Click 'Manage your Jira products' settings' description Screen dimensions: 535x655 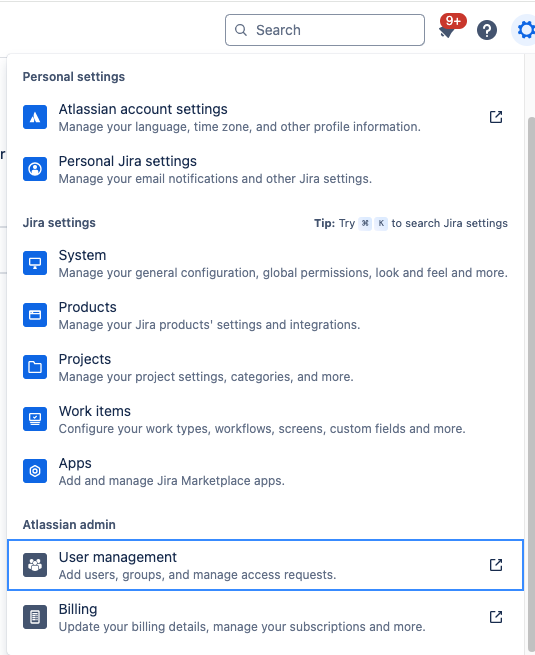[210, 325]
